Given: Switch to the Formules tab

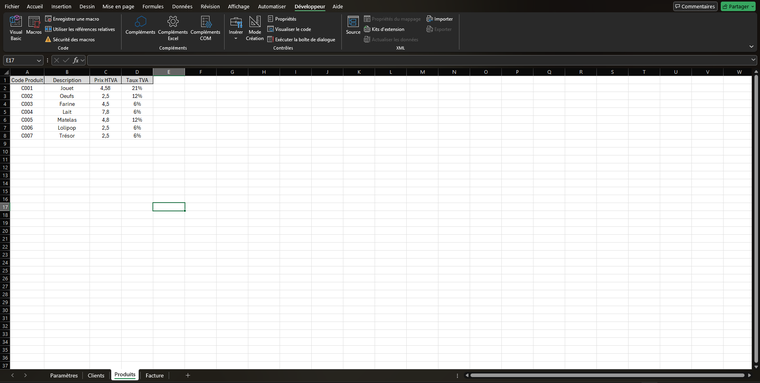Looking at the screenshot, I should click(153, 7).
